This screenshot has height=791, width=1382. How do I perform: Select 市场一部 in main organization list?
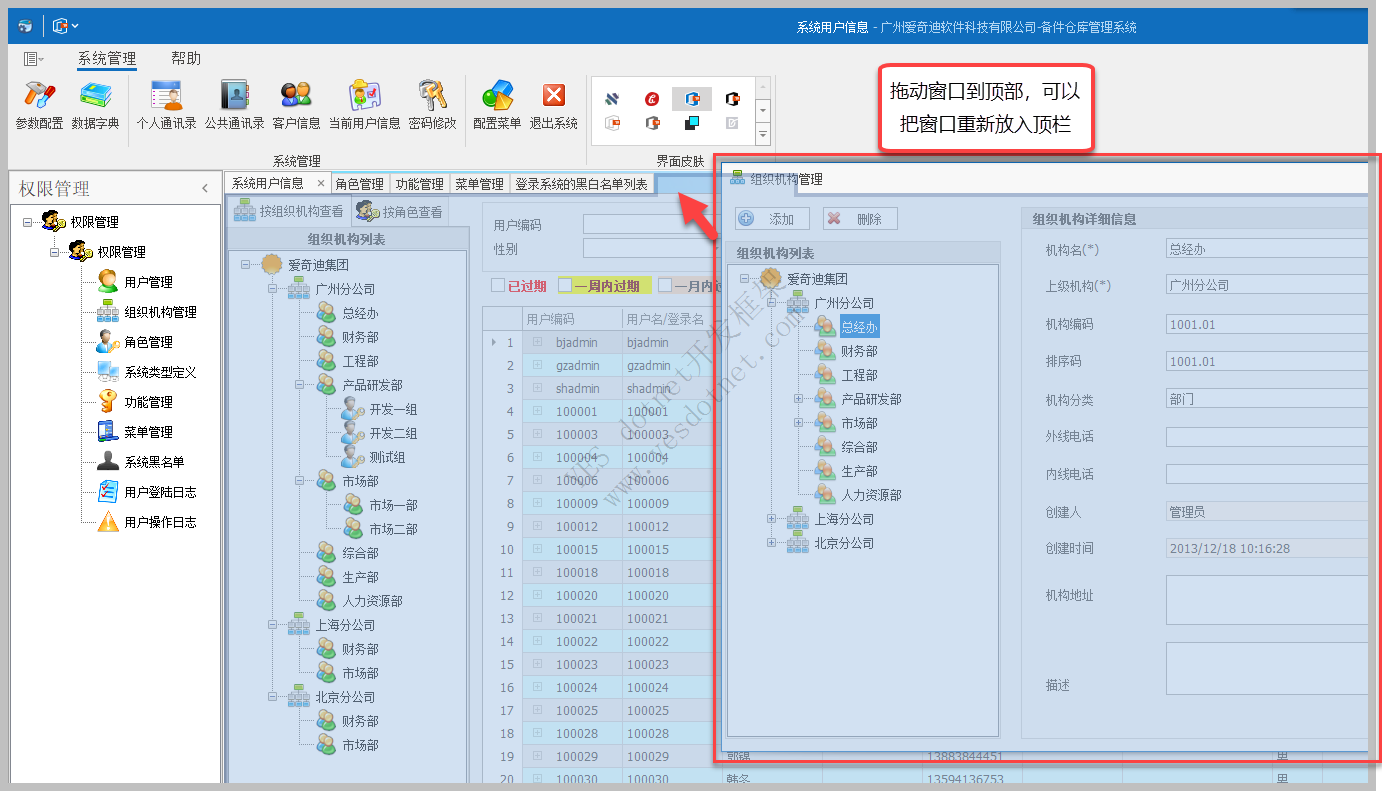coord(393,505)
